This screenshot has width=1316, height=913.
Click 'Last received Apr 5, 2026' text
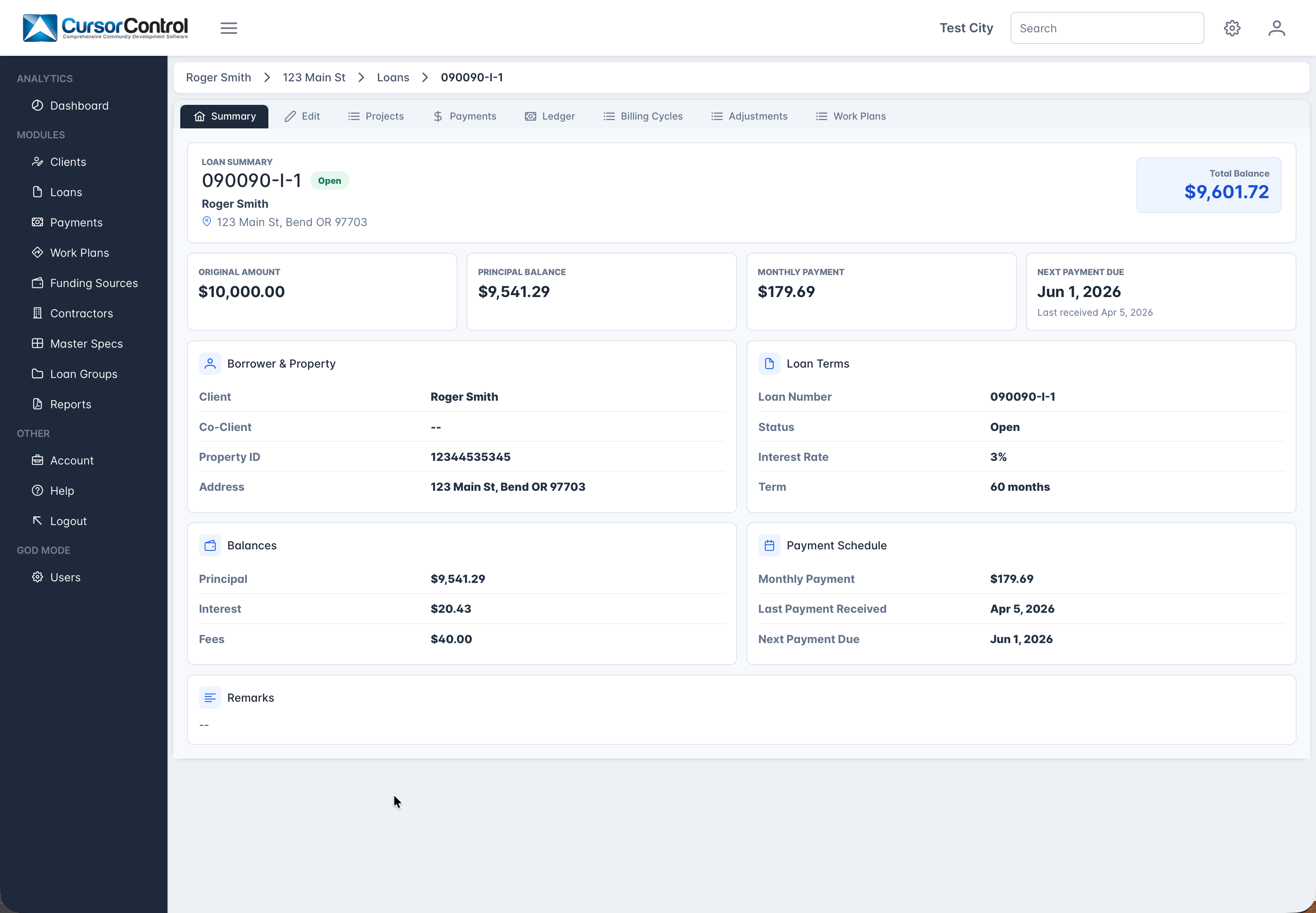point(1095,312)
